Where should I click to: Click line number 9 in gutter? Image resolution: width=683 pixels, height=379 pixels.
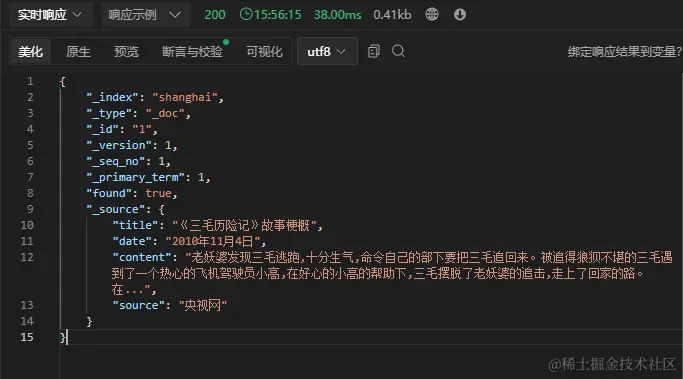pos(30,209)
